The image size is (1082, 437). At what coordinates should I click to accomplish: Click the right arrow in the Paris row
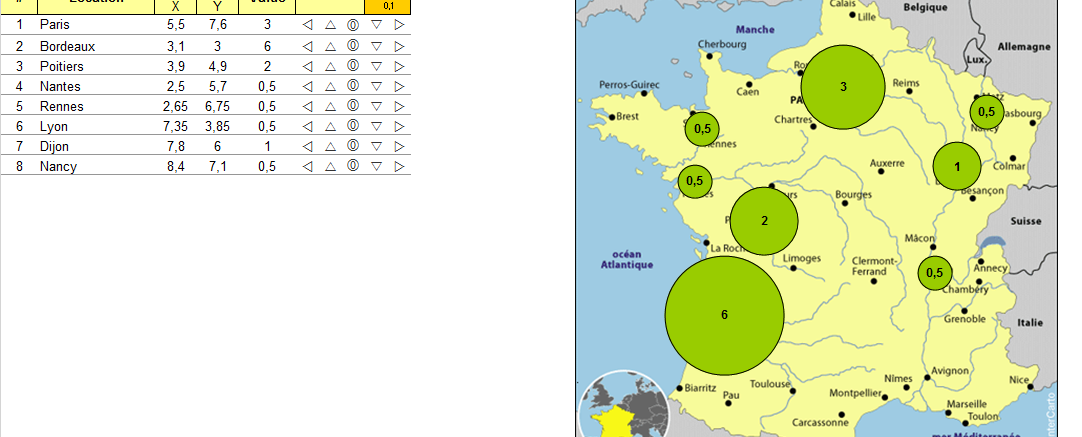pos(399,24)
